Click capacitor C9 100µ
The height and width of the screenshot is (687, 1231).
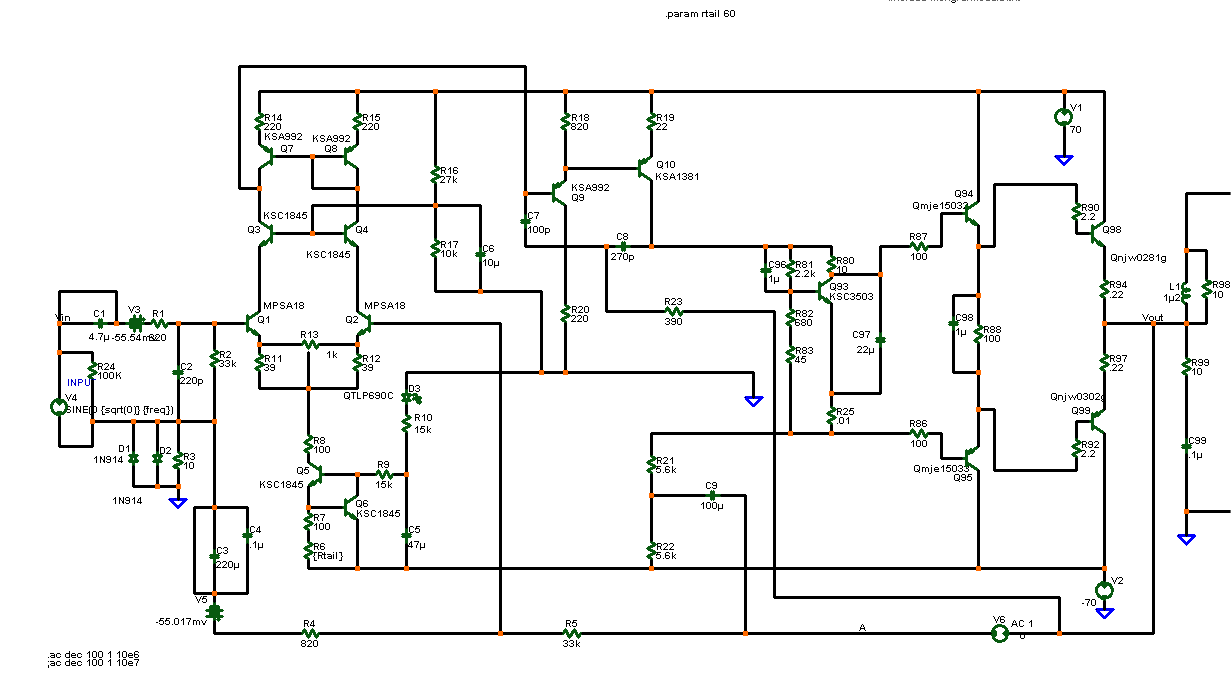pos(711,494)
